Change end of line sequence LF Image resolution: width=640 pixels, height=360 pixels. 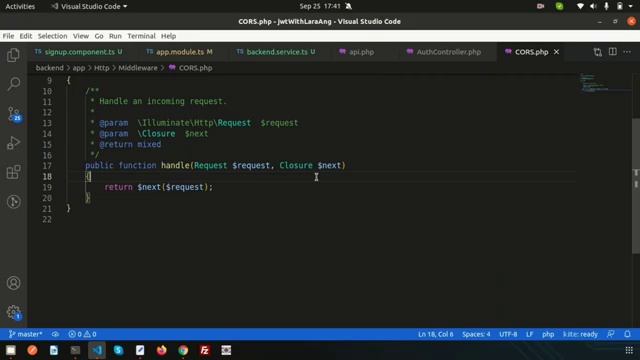click(x=529, y=334)
